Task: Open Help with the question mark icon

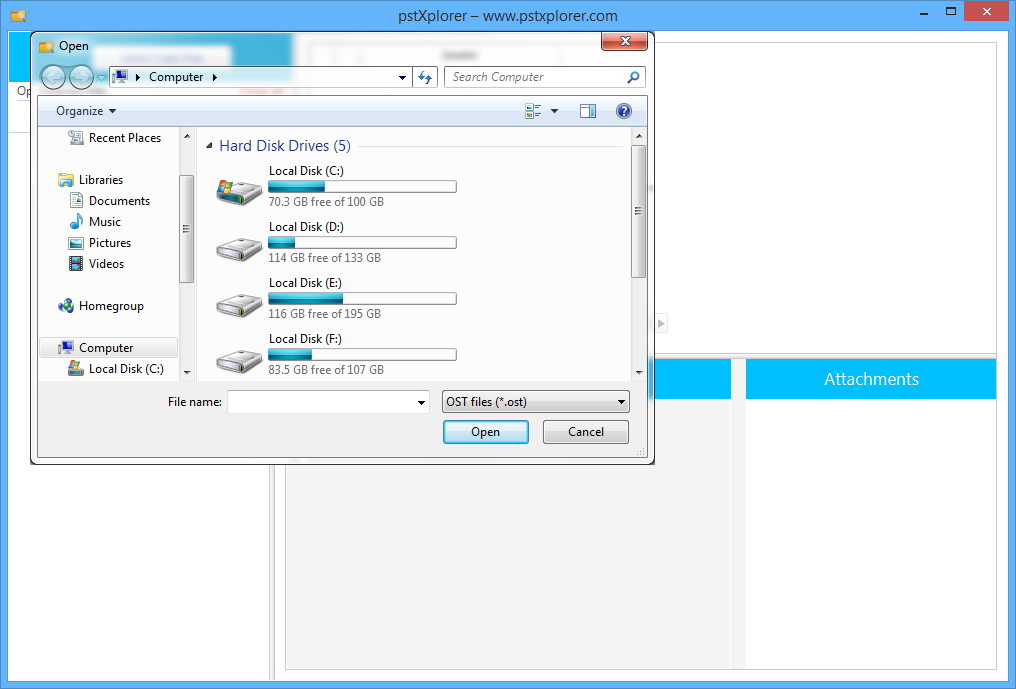Action: coord(623,111)
